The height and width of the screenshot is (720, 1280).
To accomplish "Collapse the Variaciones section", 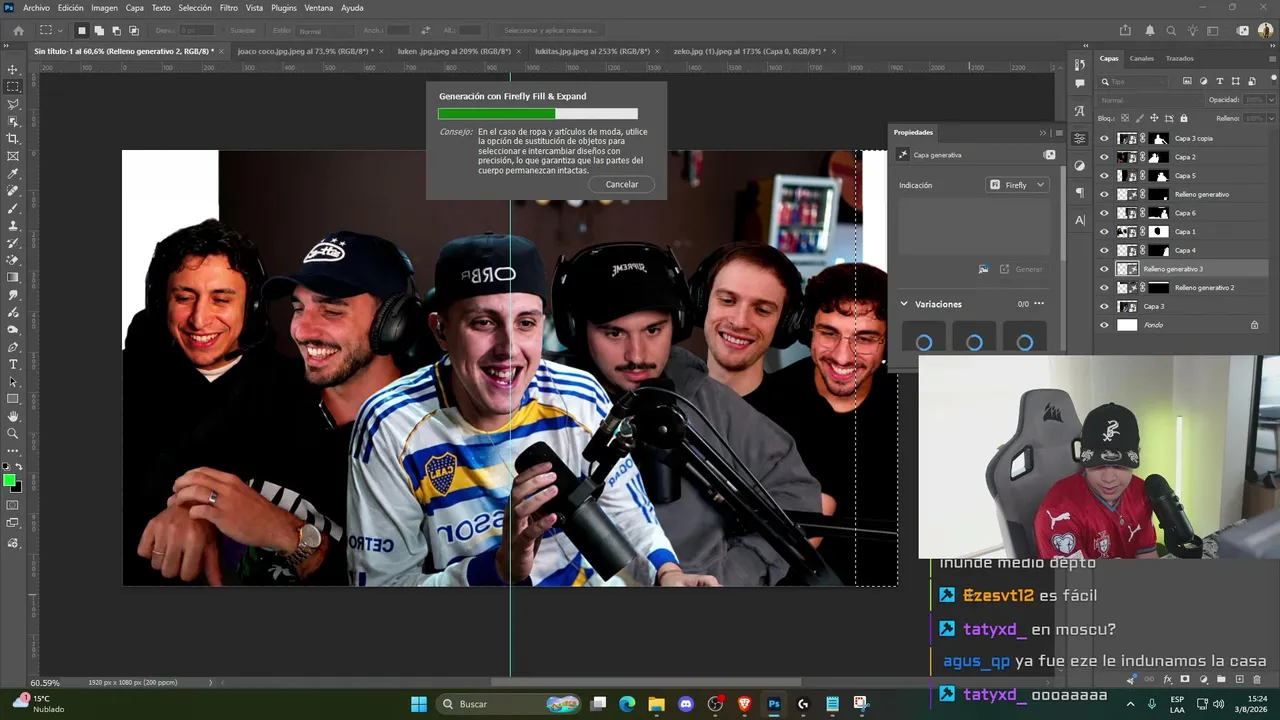I will coord(904,304).
